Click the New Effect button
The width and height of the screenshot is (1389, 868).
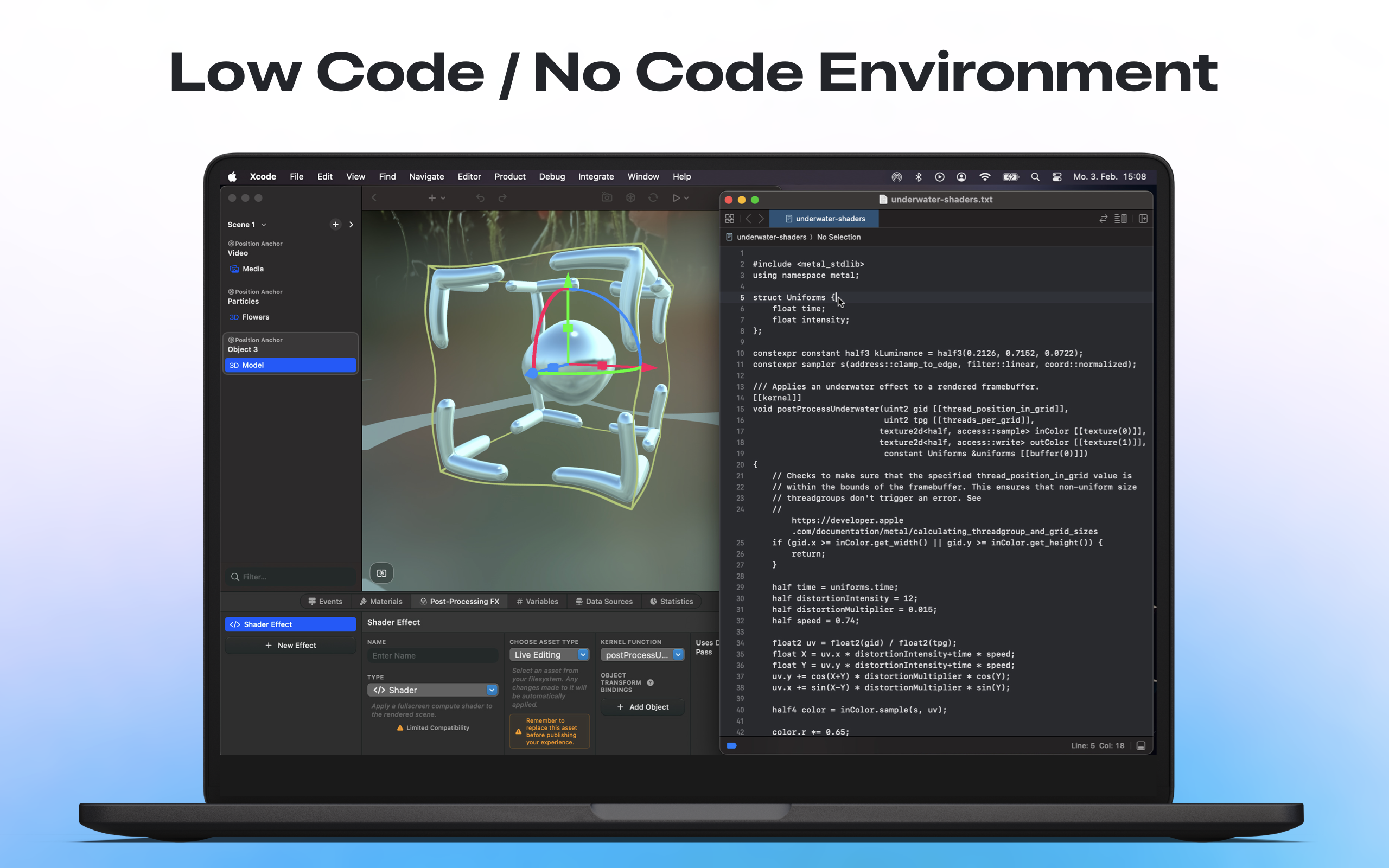point(290,645)
